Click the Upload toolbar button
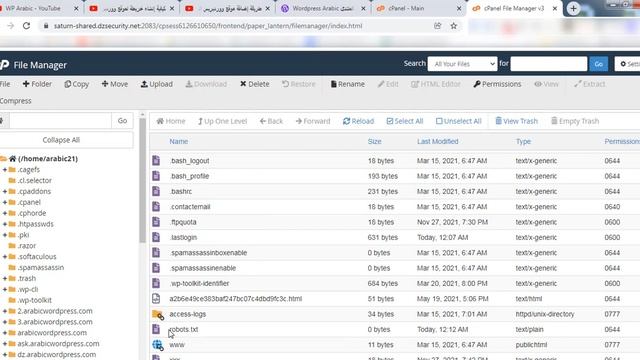 coord(157,84)
